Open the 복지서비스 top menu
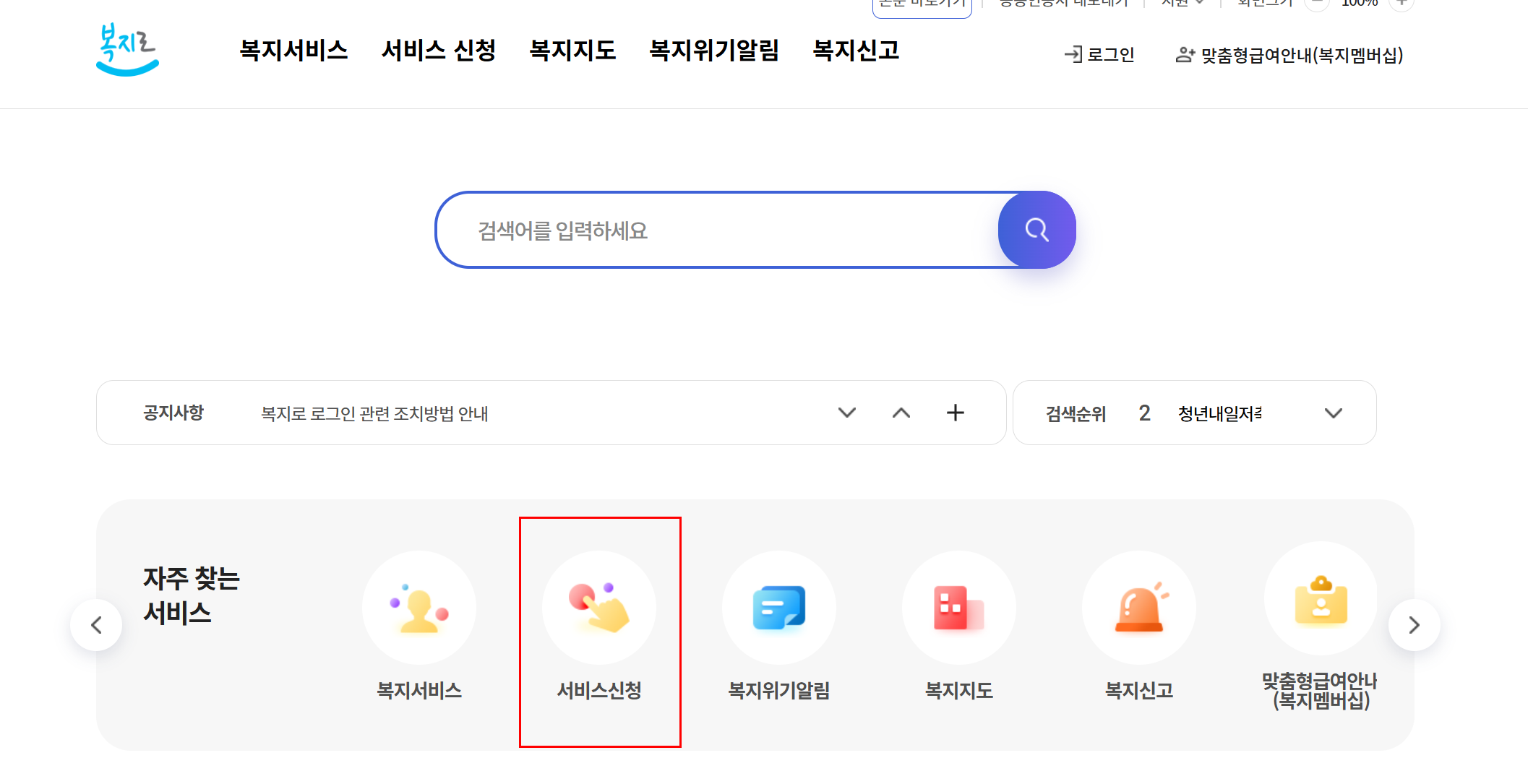This screenshot has height=784, width=1528. click(x=293, y=50)
